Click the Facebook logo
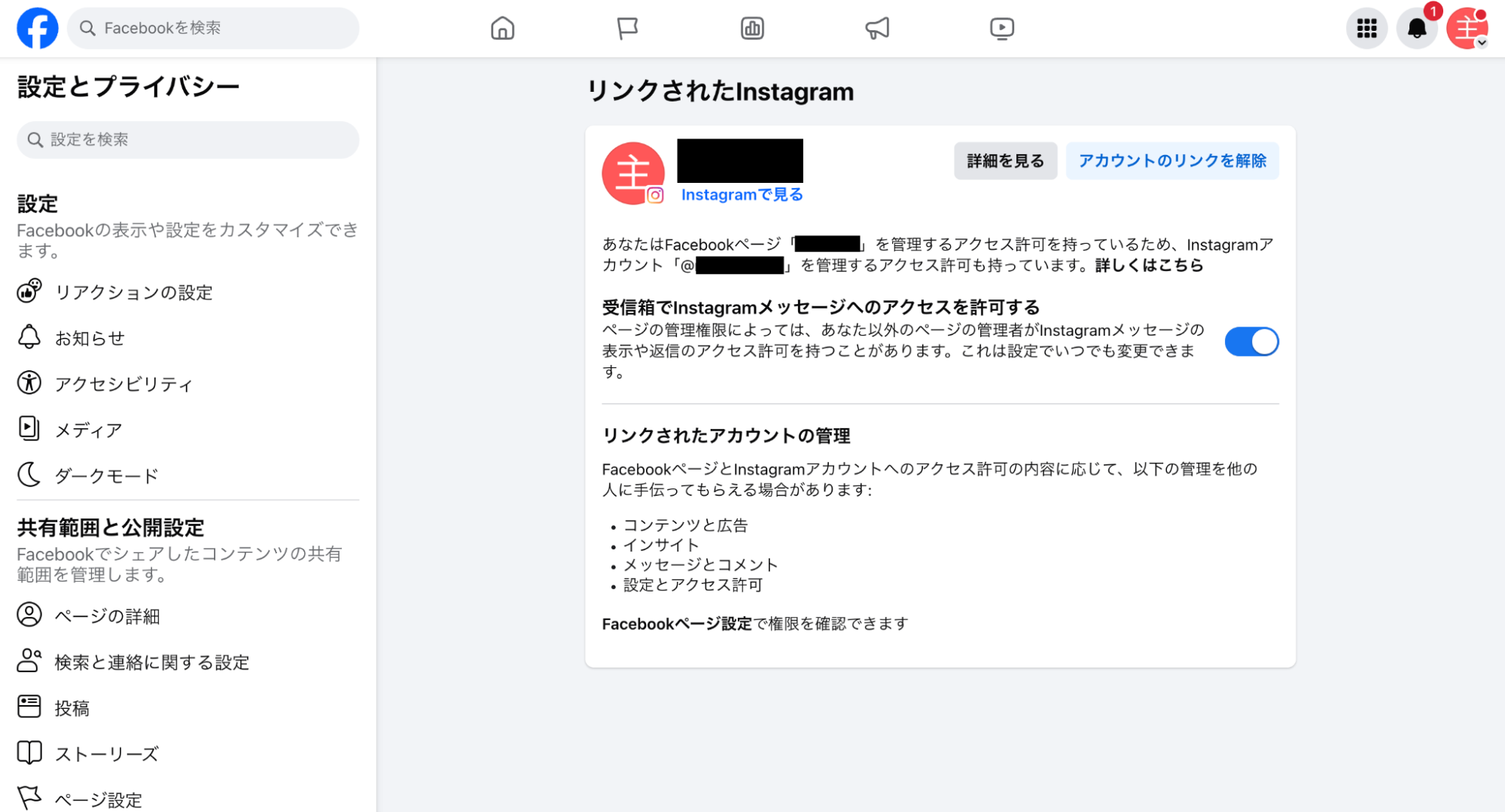This screenshot has height=812, width=1505. tap(38, 28)
